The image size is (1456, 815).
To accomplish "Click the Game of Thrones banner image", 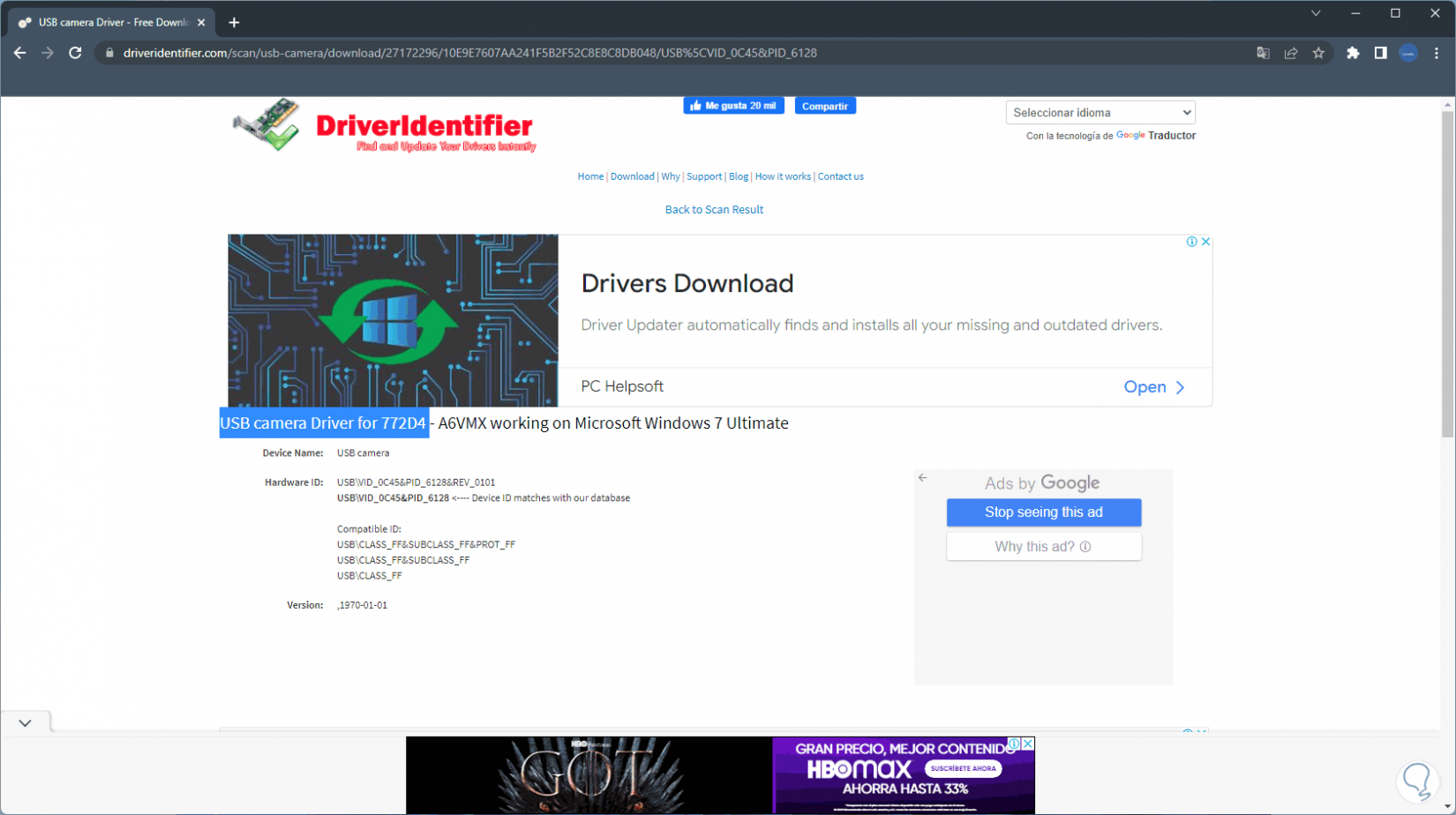I will (x=589, y=775).
